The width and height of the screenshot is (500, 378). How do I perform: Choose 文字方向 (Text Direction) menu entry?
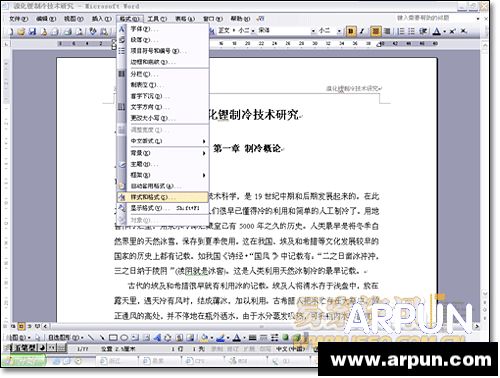(163, 107)
